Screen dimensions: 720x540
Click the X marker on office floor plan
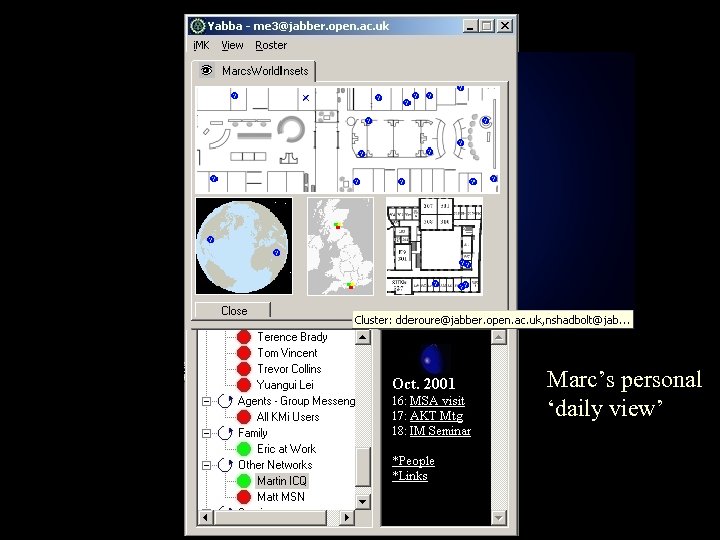[x=306, y=98]
